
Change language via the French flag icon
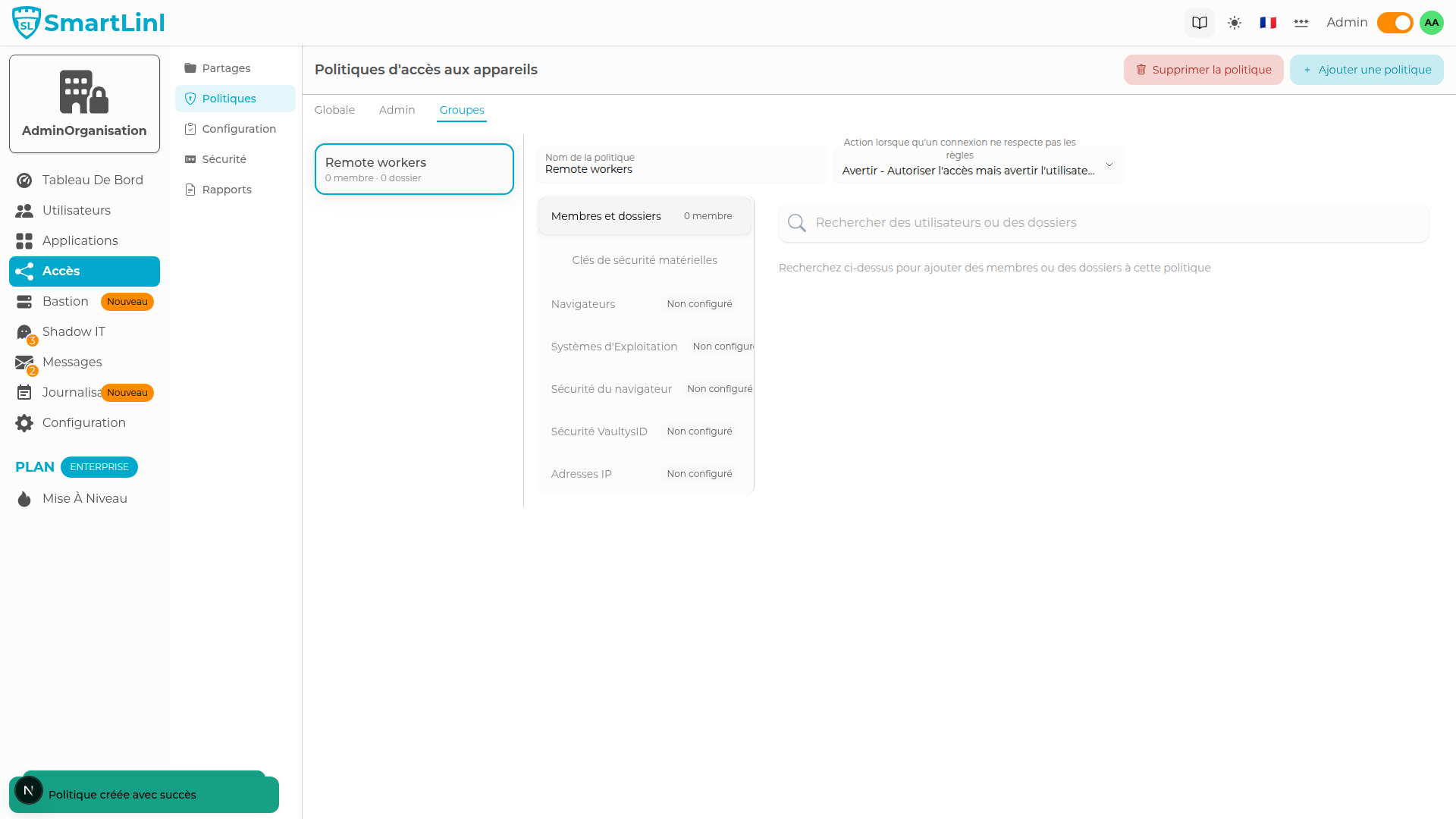point(1267,22)
